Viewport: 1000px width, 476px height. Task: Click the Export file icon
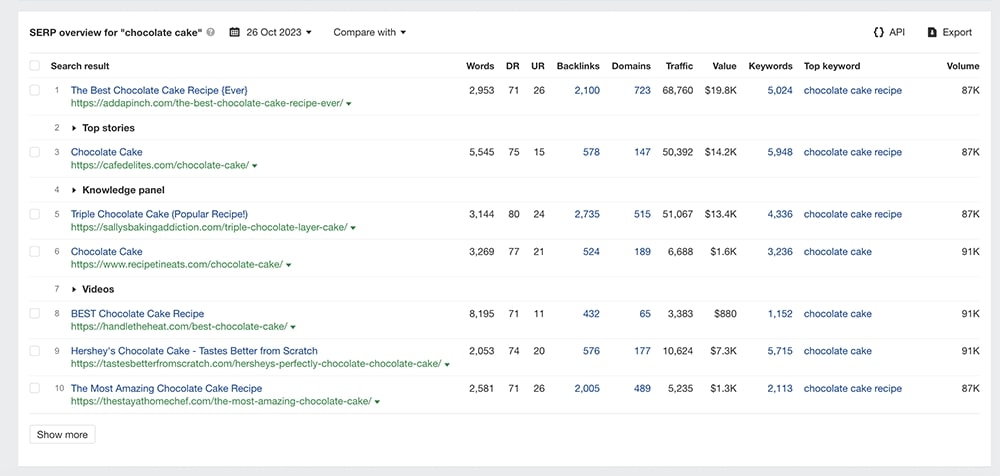pyautogui.click(x=932, y=32)
